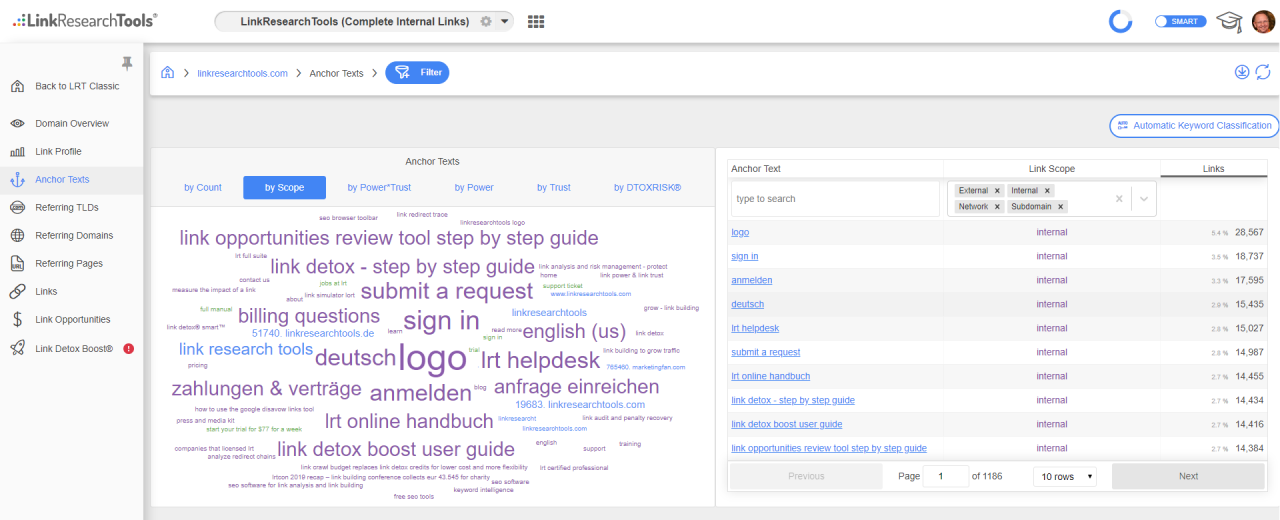Click the Referring Domains globe icon
The height and width of the screenshot is (520, 1280).
(x=17, y=236)
